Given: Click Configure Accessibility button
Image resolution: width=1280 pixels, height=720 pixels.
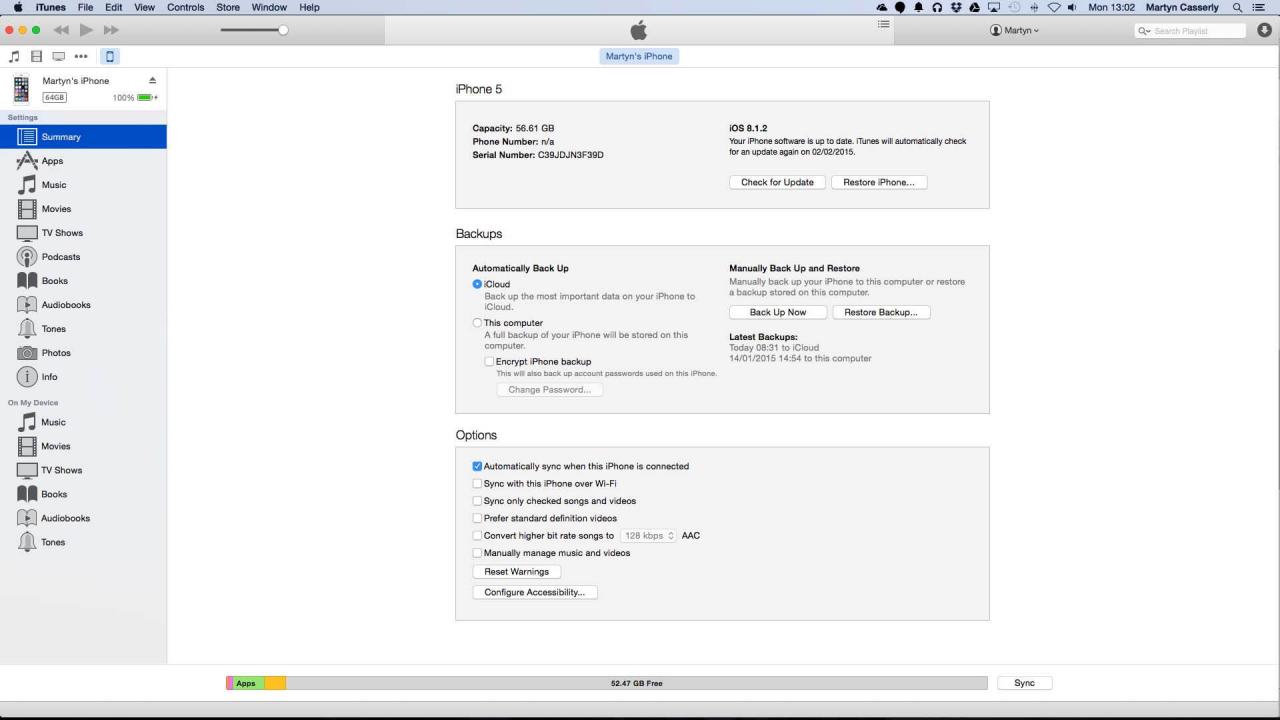Looking at the screenshot, I should (535, 593).
